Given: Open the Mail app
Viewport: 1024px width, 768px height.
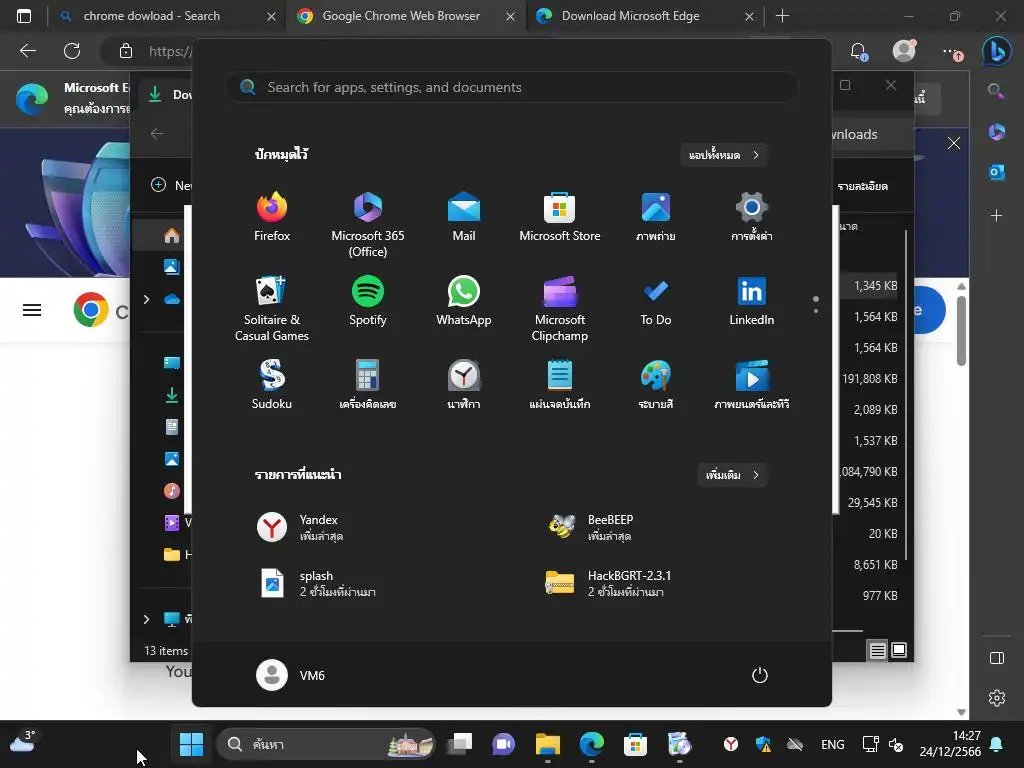Looking at the screenshot, I should 464,217.
